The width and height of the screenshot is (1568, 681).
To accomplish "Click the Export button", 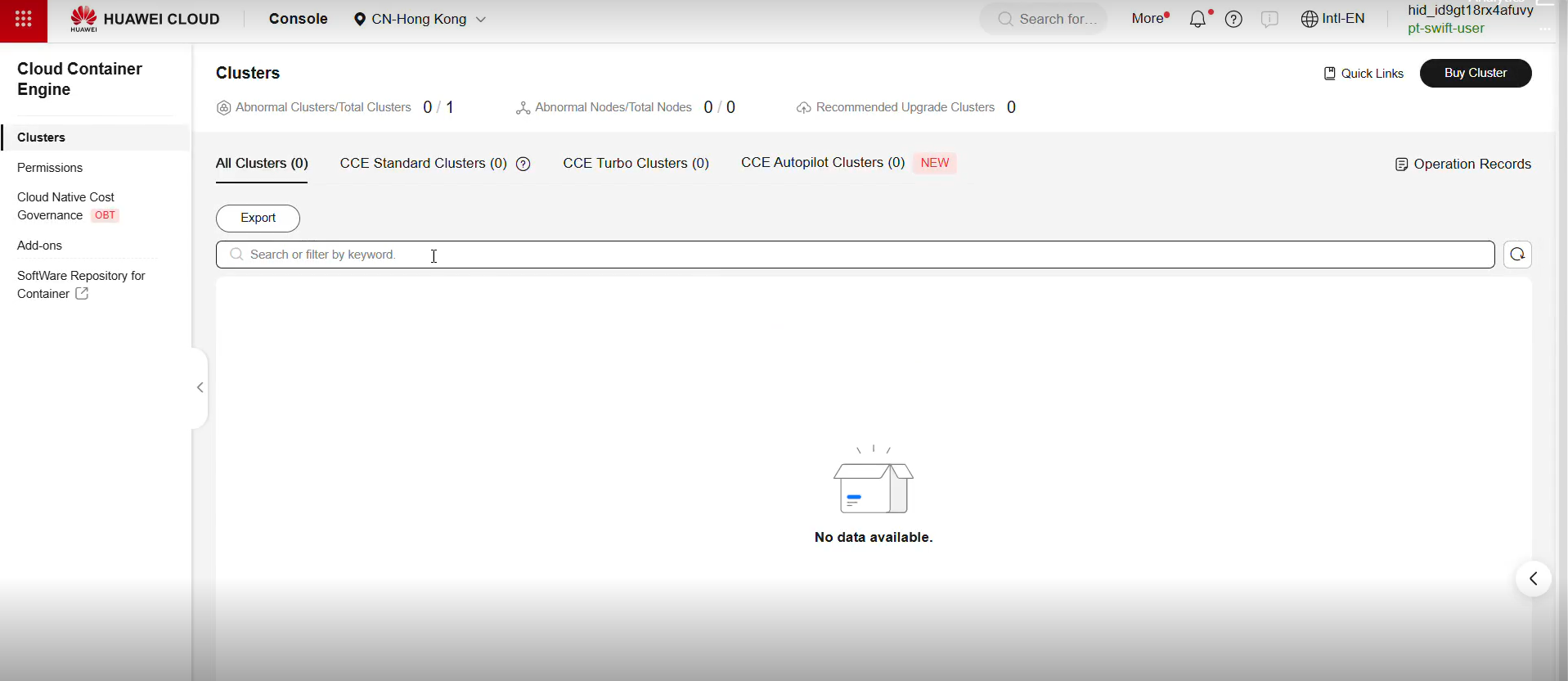I will point(258,219).
